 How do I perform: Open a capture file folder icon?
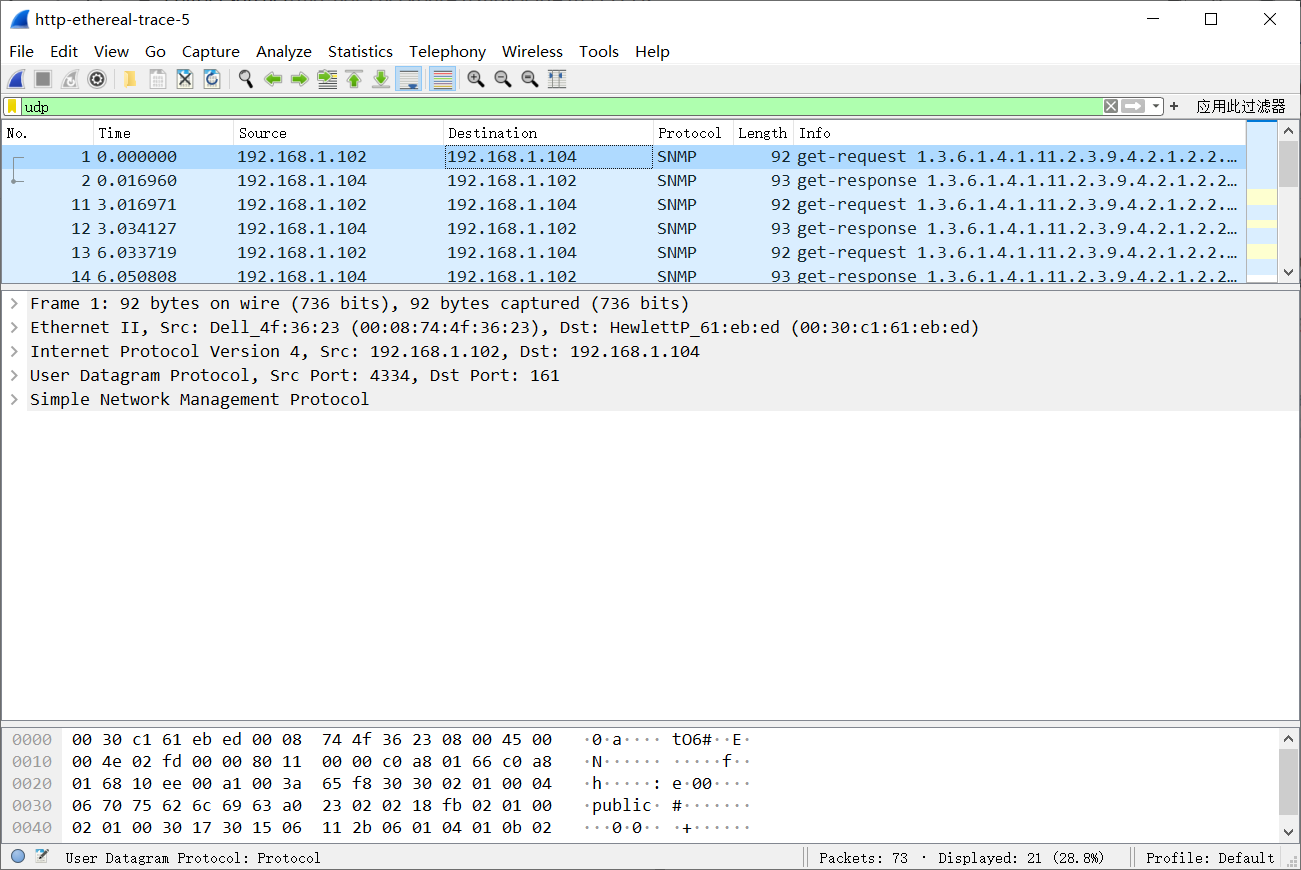[130, 79]
